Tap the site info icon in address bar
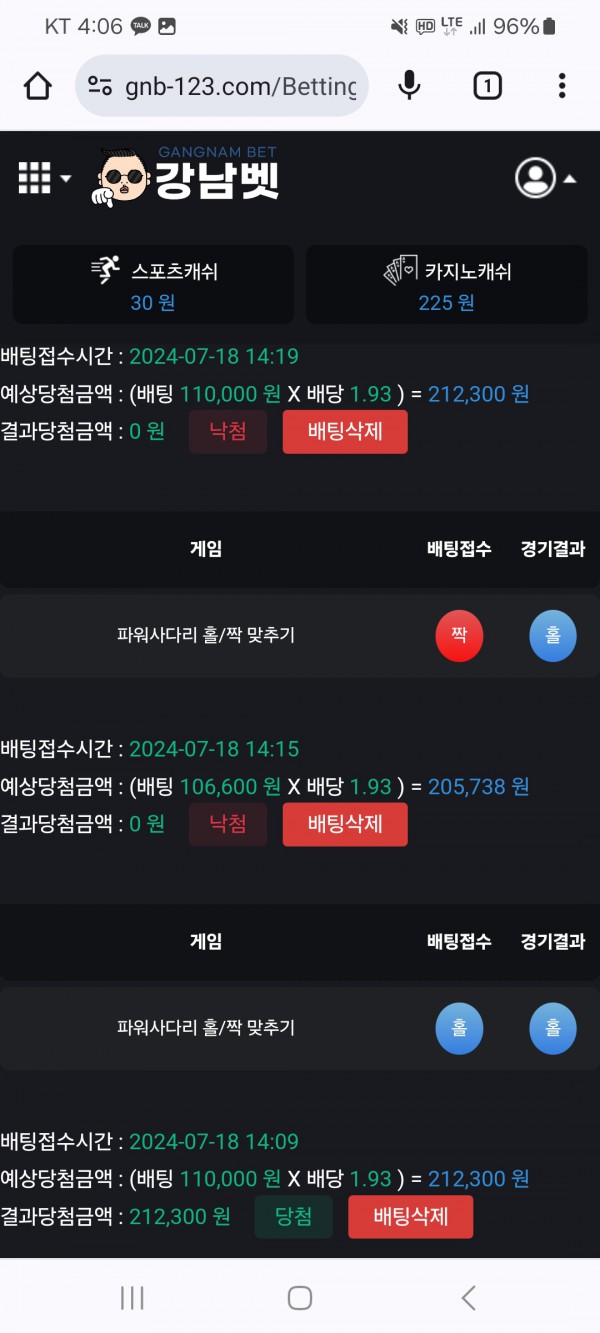Image resolution: width=600 pixels, height=1333 pixels. click(x=100, y=87)
